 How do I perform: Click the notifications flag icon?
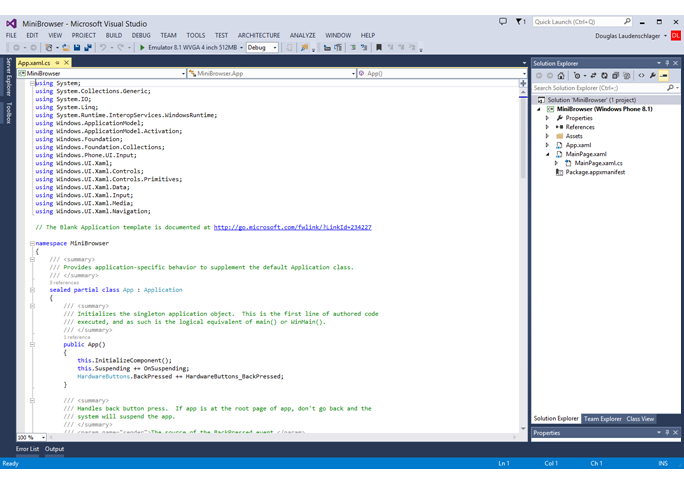click(520, 21)
